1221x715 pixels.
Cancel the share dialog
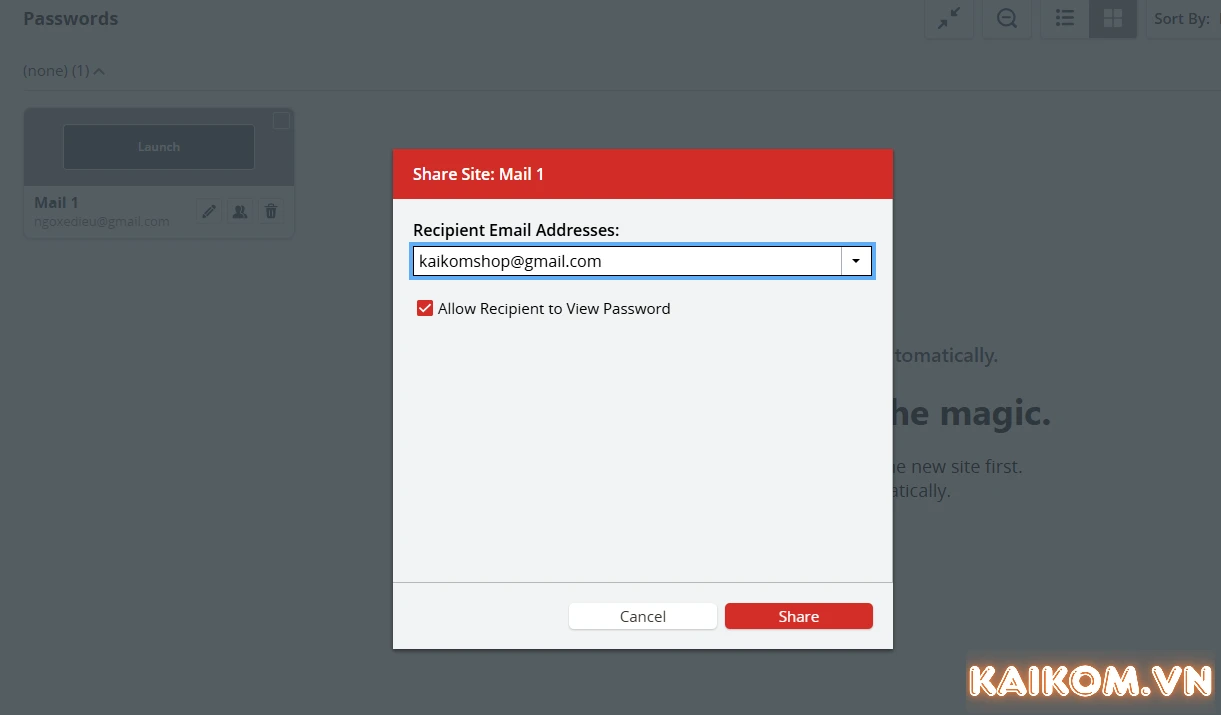[x=642, y=616]
